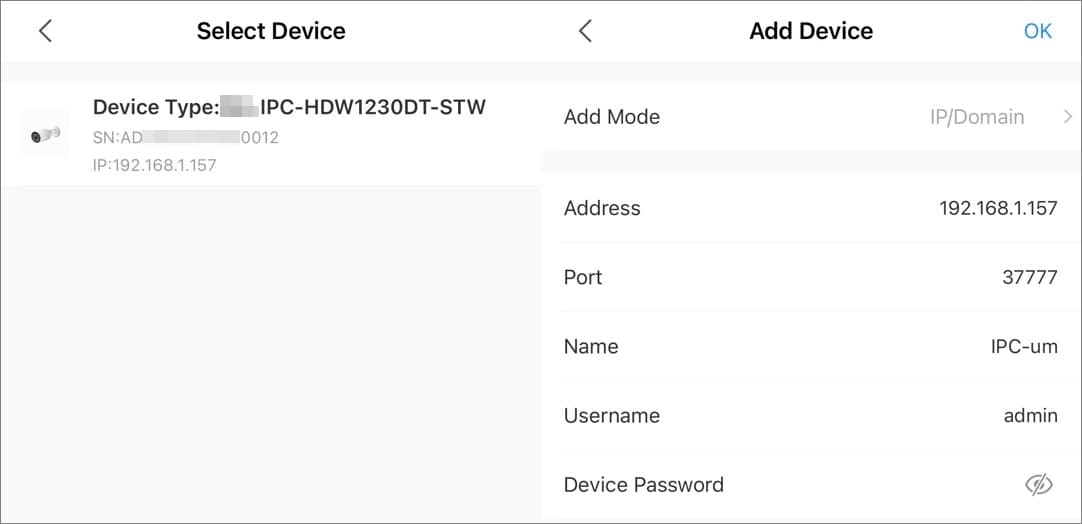This screenshot has height=524, width=1082.
Task: Tap the Address label
Action: 602,208
